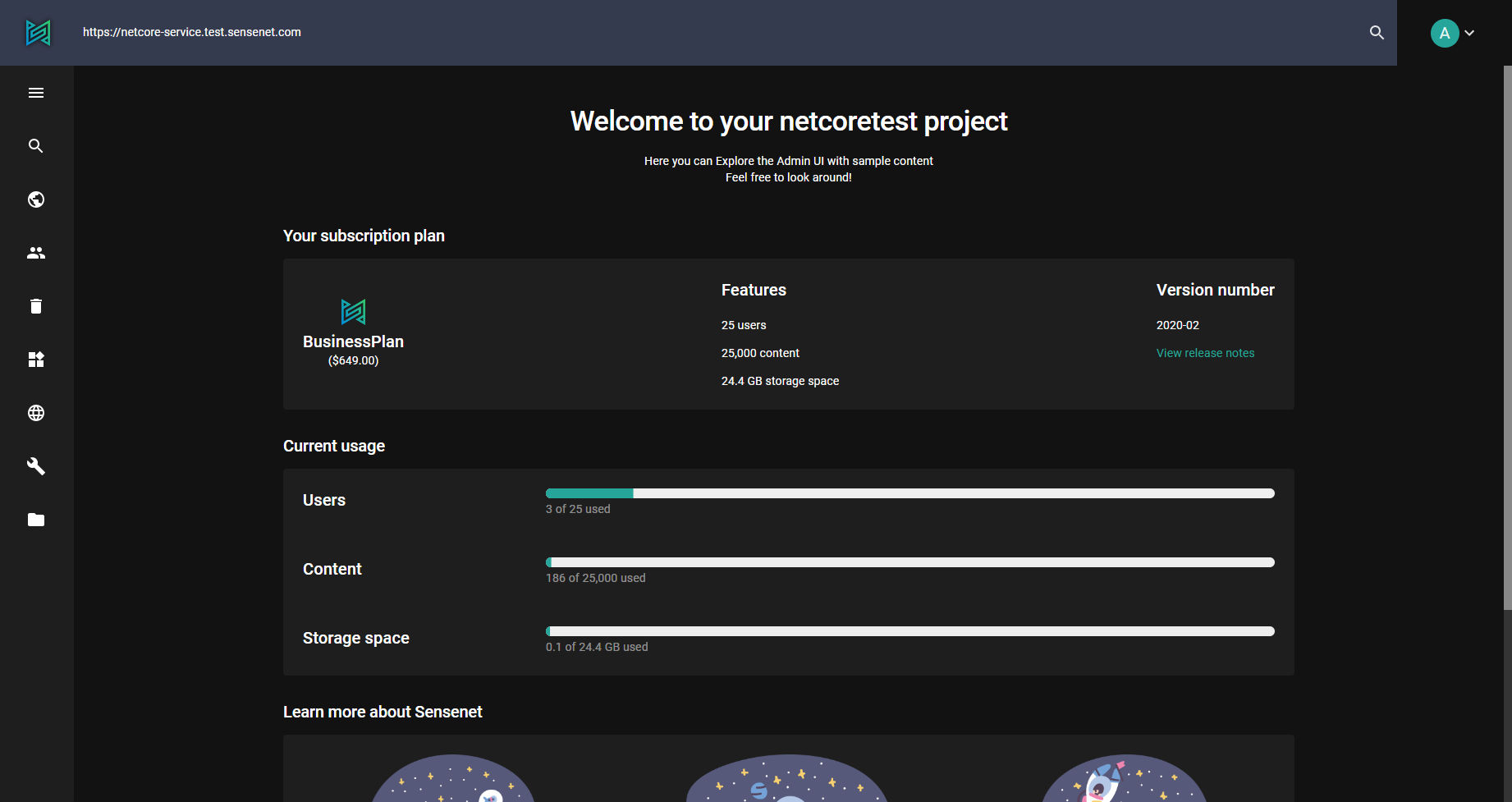Open the rocket Learn more illustration card

pyautogui.click(x=1125, y=778)
